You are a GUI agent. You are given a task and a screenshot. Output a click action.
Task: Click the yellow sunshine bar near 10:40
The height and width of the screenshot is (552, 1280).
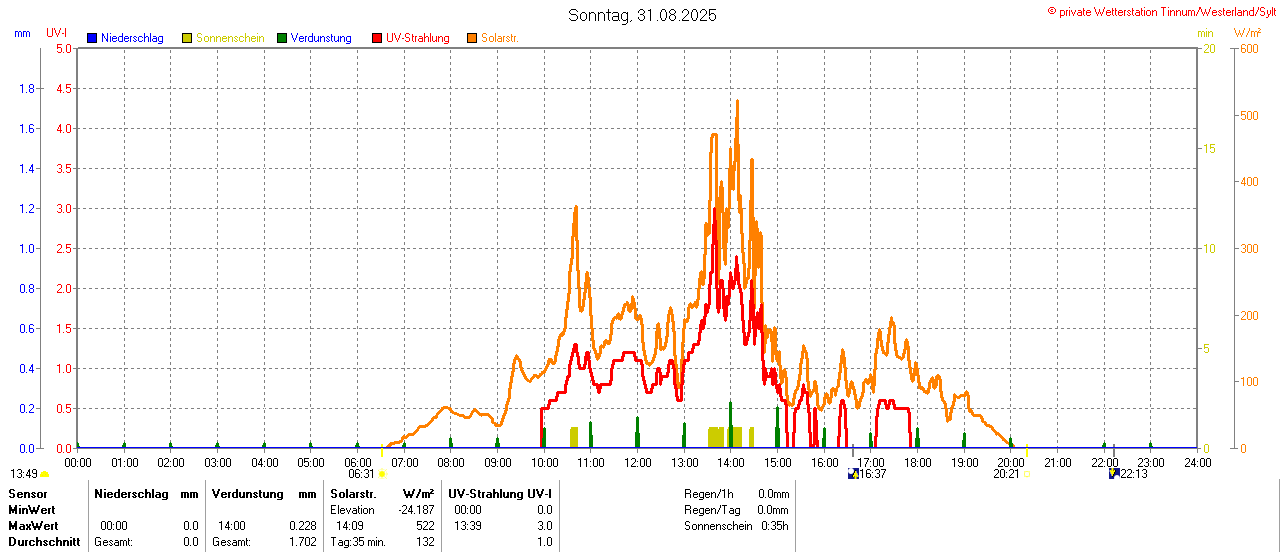point(574,437)
